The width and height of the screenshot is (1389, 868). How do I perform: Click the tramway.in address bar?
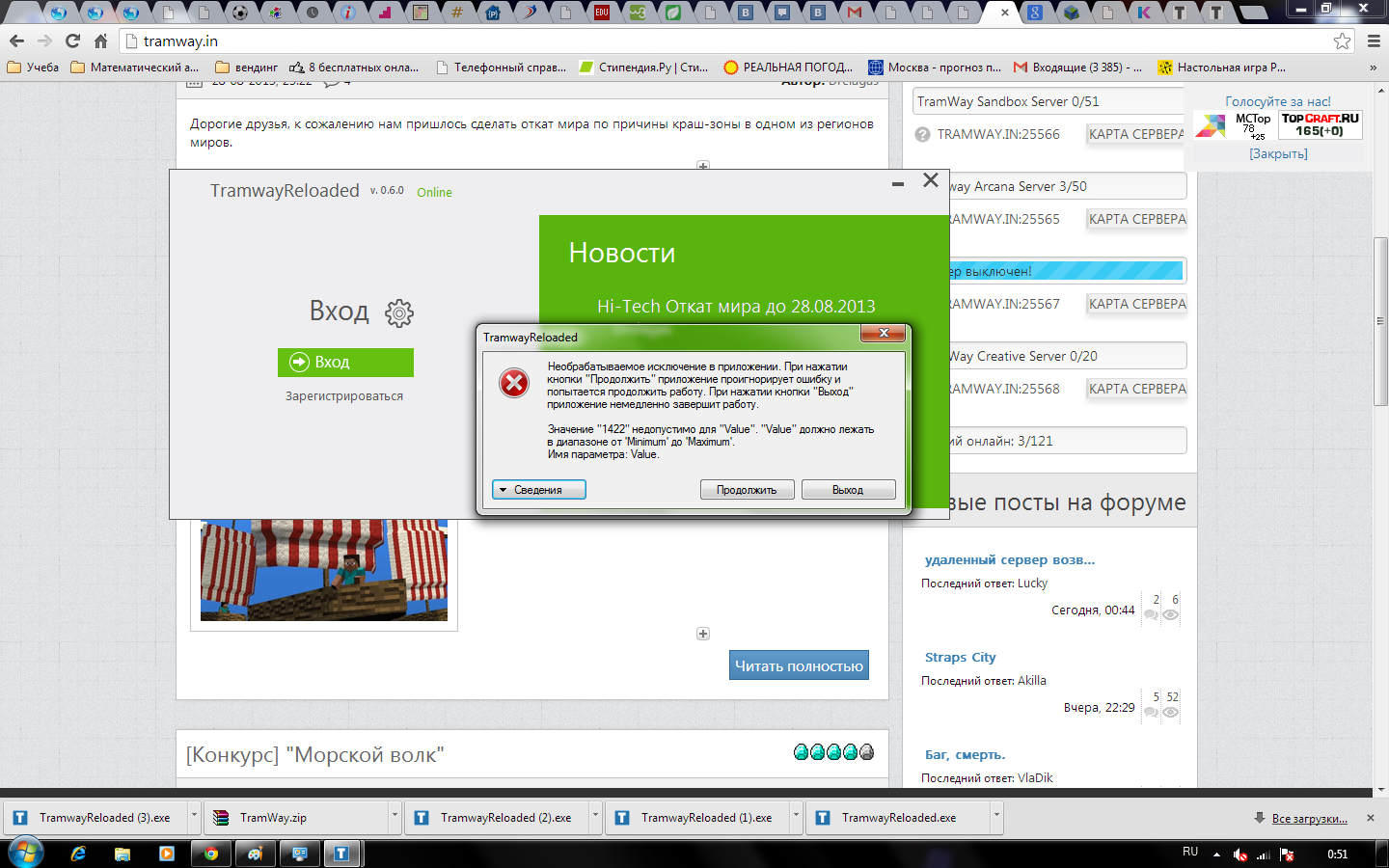tap(738, 41)
